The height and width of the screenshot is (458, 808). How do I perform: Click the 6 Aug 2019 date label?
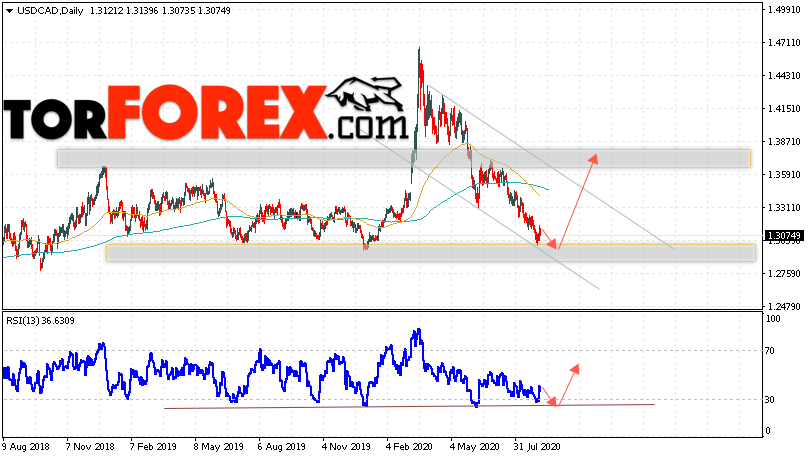tap(281, 446)
